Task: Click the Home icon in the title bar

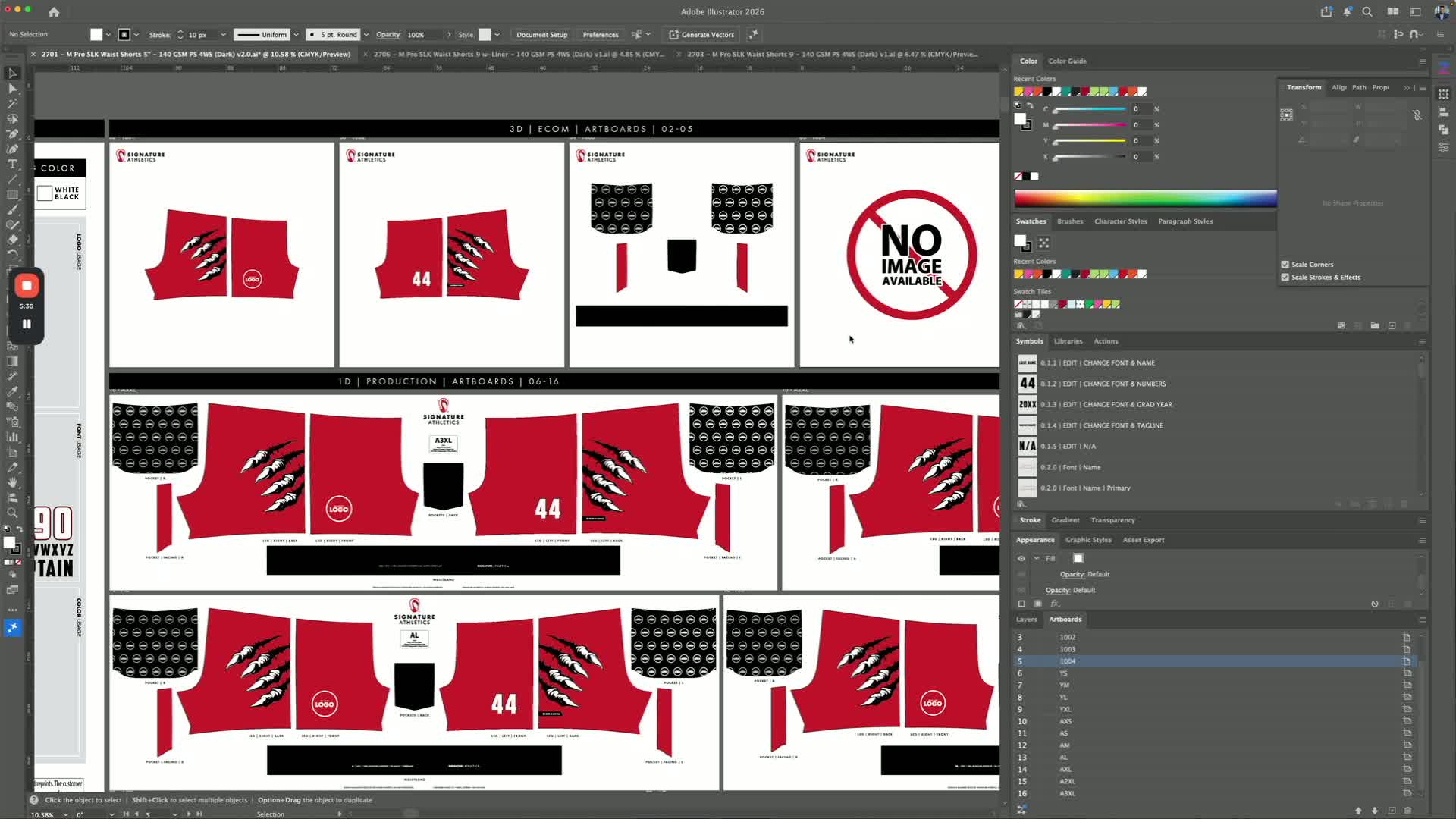Action: (x=54, y=12)
